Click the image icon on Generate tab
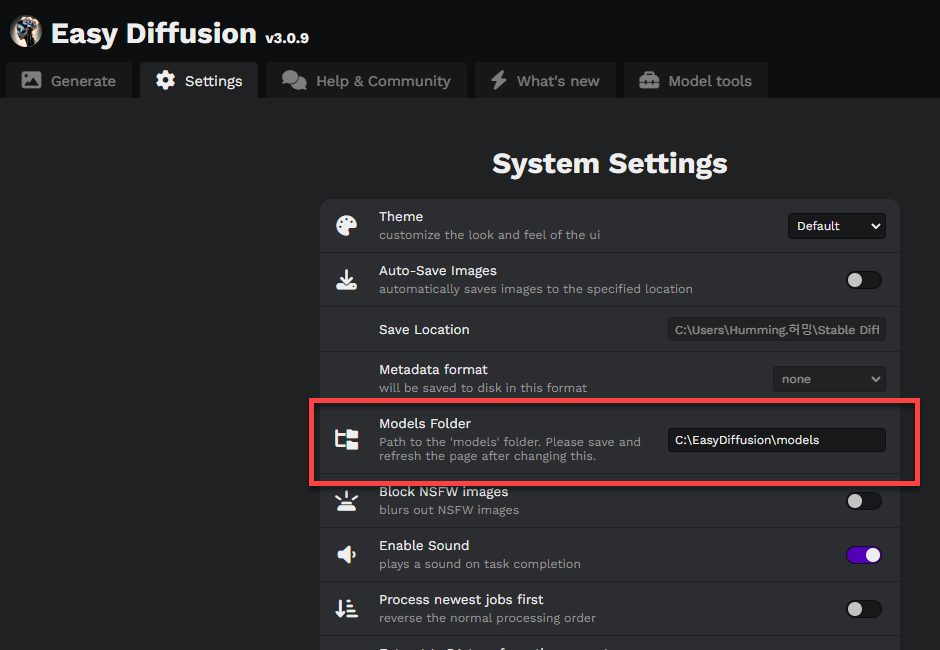The height and width of the screenshot is (650, 940). click(x=31, y=80)
